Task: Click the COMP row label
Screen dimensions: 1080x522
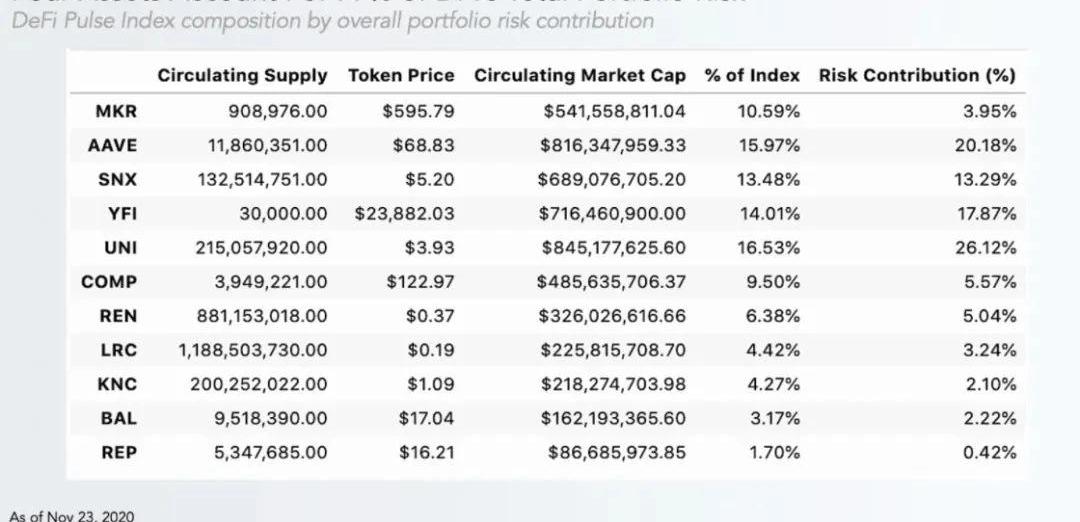Action: tap(109, 281)
